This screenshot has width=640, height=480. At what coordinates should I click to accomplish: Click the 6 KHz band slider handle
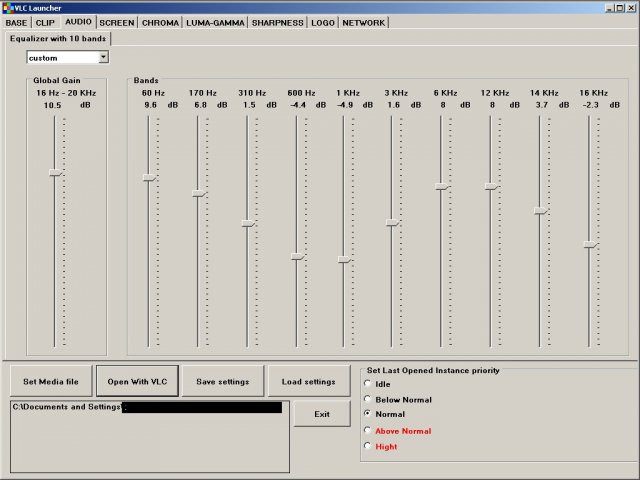442,187
